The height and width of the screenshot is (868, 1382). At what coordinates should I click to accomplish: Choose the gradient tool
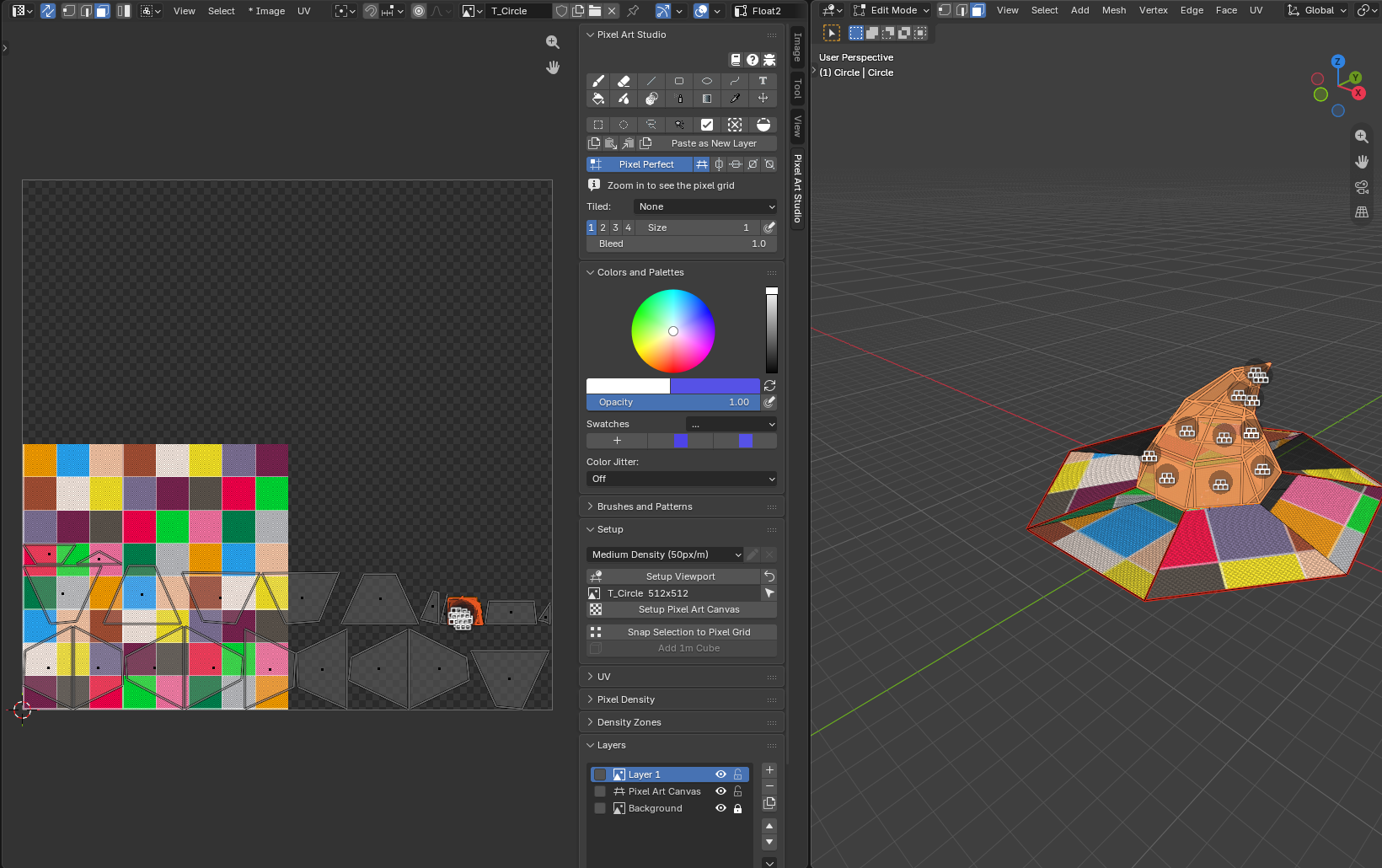coord(707,99)
